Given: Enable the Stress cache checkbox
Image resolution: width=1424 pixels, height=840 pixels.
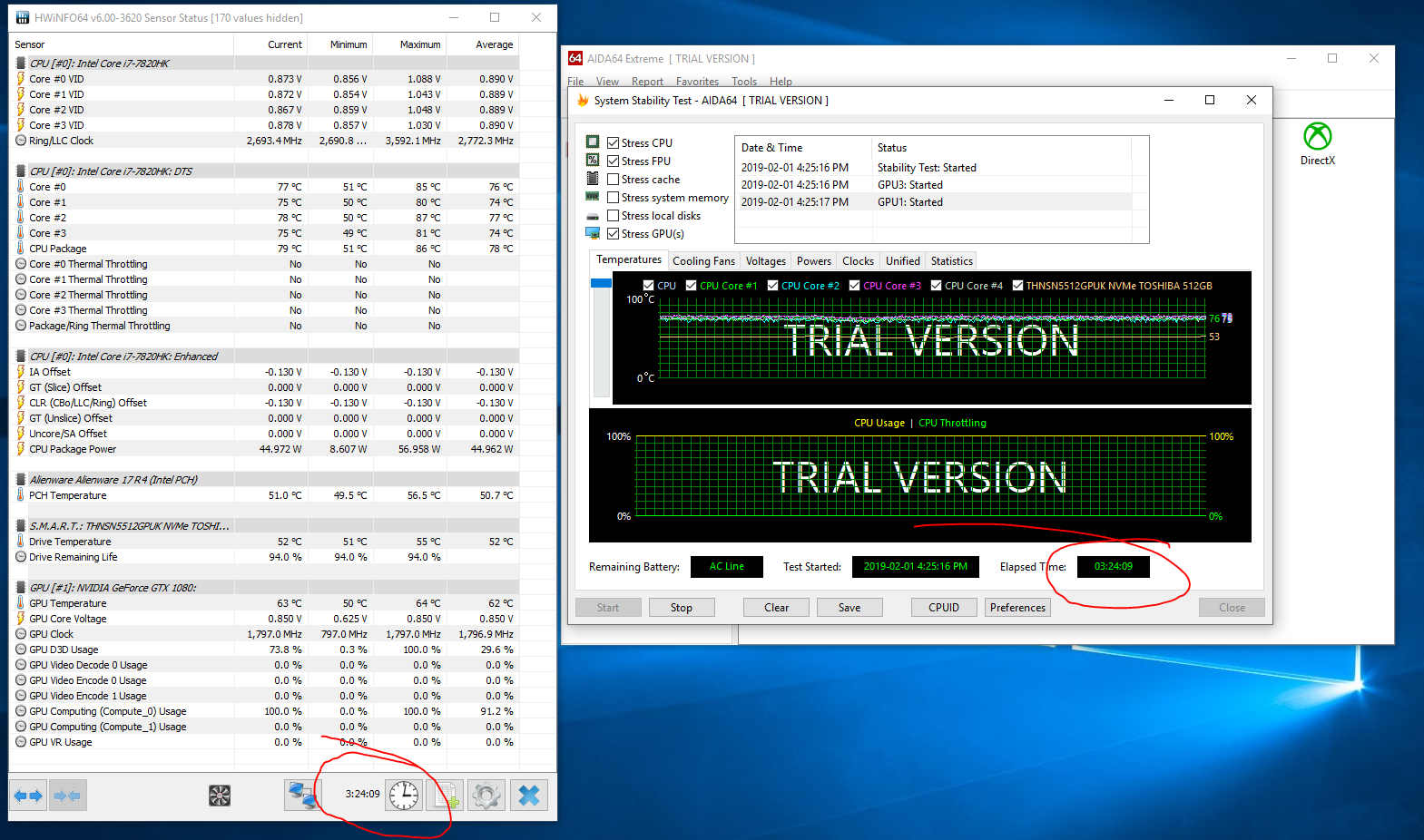Looking at the screenshot, I should (x=614, y=179).
